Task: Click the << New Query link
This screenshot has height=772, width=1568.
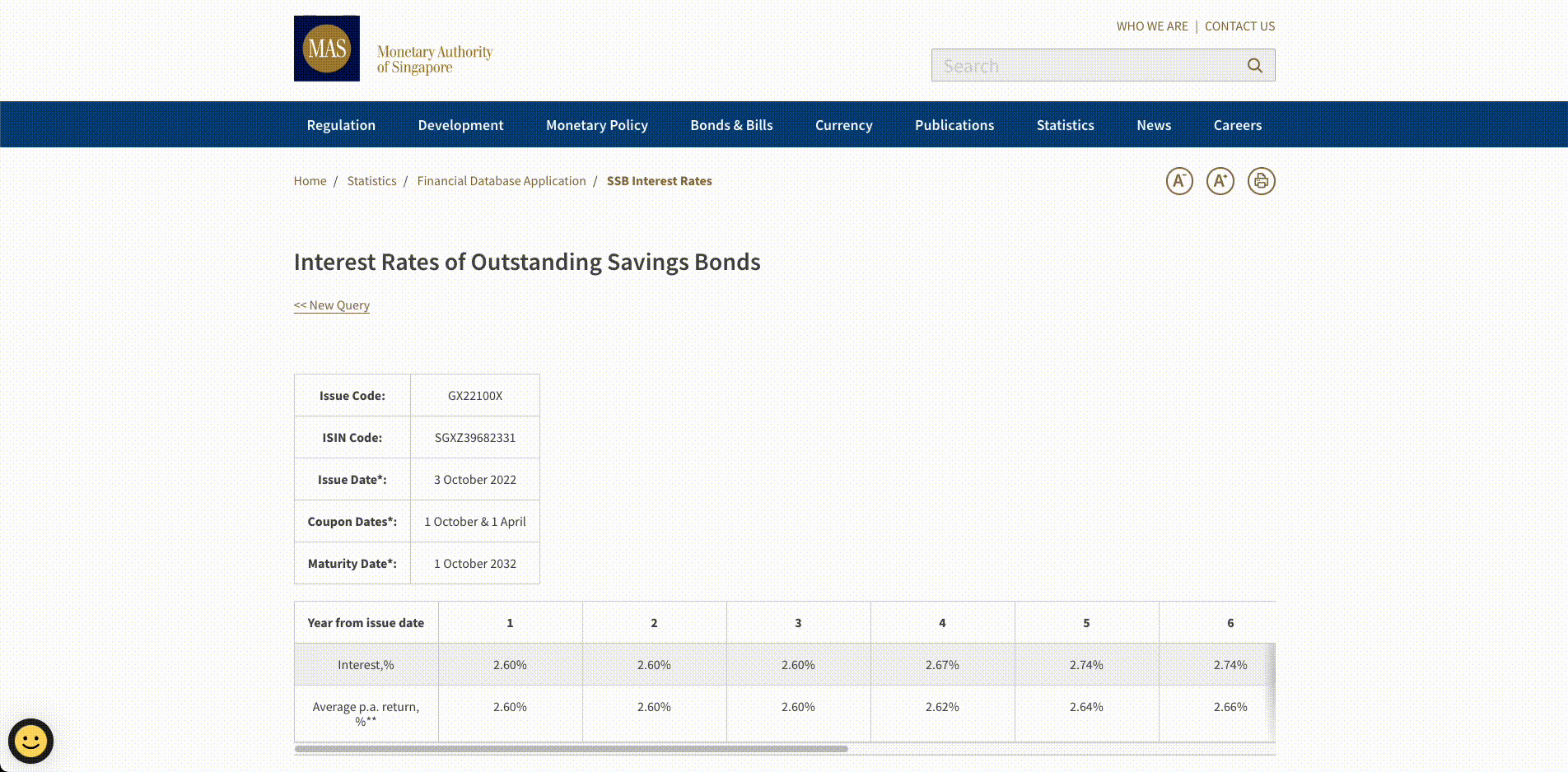Action: (332, 305)
